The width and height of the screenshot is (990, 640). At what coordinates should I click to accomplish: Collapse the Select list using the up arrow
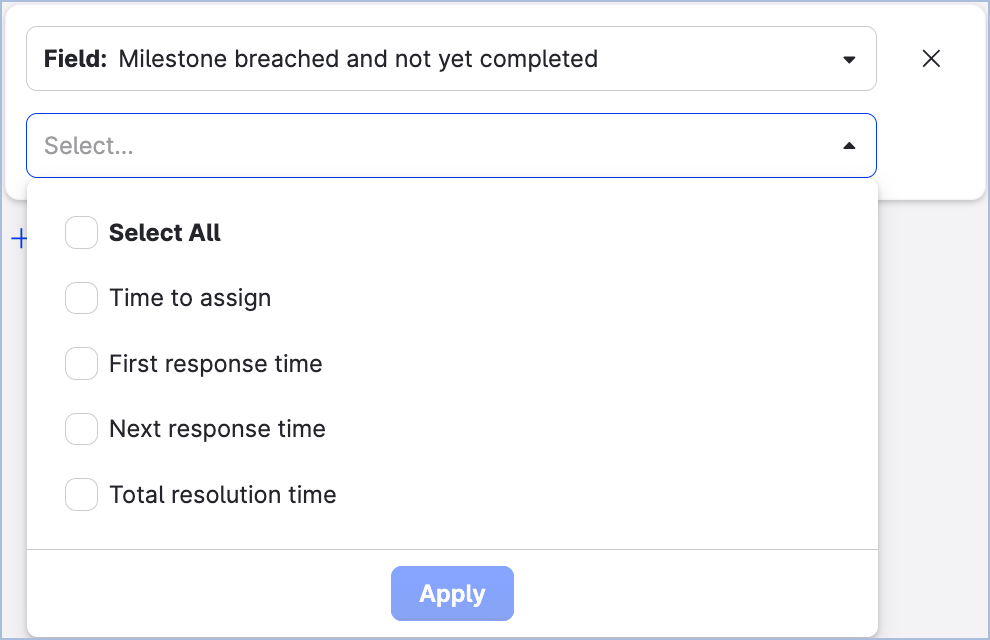click(x=849, y=146)
